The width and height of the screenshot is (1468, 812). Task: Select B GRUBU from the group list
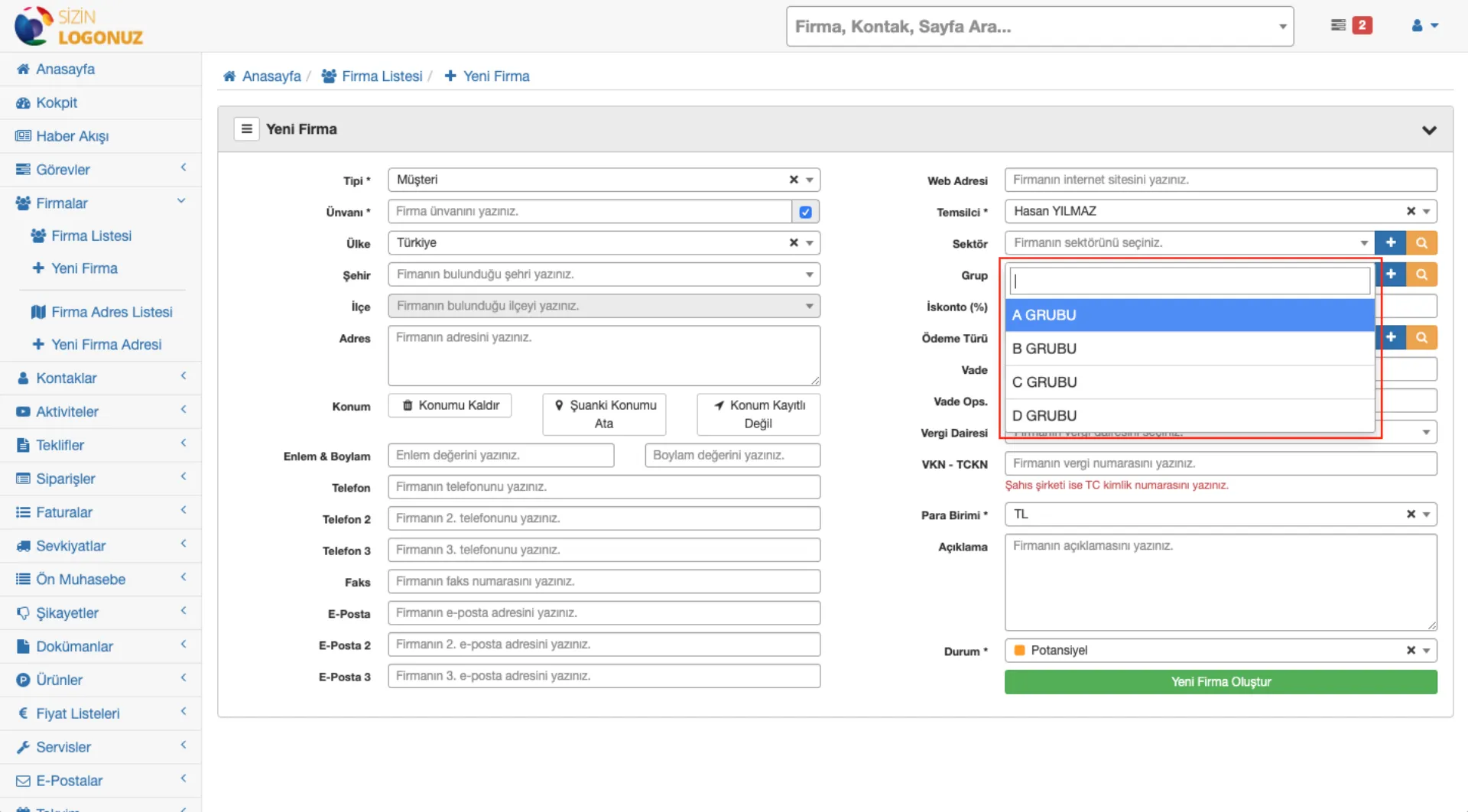tap(1190, 349)
